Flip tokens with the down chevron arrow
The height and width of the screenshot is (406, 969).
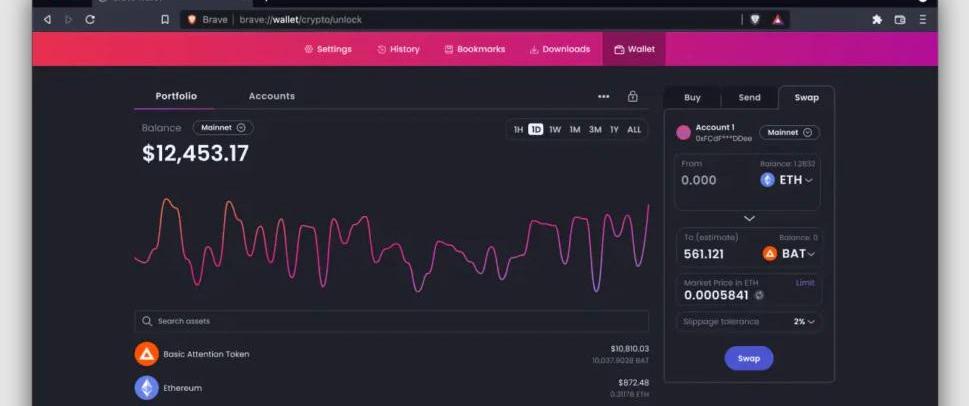(x=749, y=219)
